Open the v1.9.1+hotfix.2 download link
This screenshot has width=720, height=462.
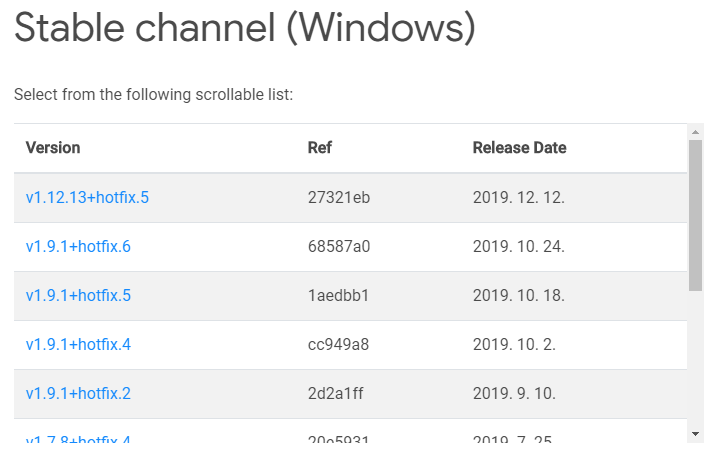coord(78,394)
